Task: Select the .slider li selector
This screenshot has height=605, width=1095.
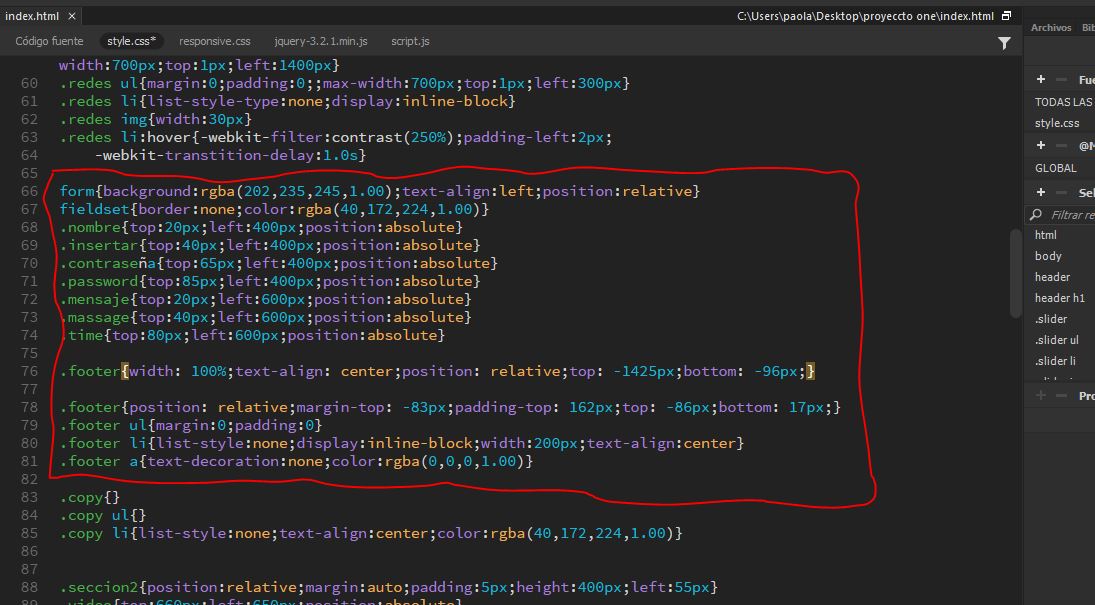Action: click(x=1055, y=360)
